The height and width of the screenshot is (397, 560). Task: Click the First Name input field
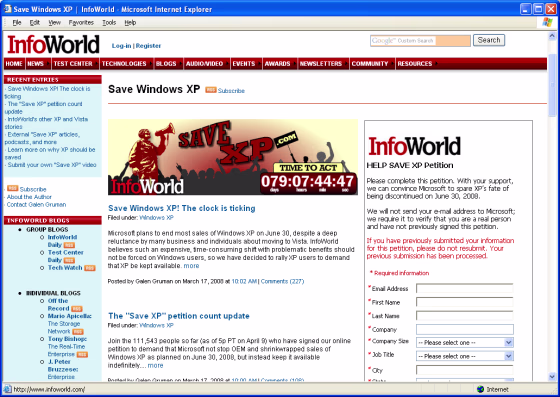point(465,302)
